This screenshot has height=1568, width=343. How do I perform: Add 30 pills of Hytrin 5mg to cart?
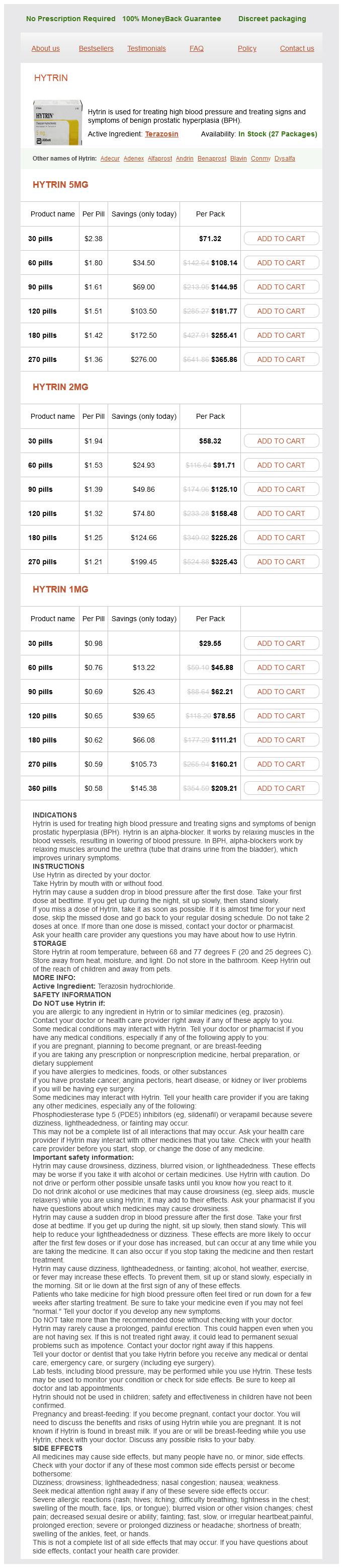click(281, 239)
